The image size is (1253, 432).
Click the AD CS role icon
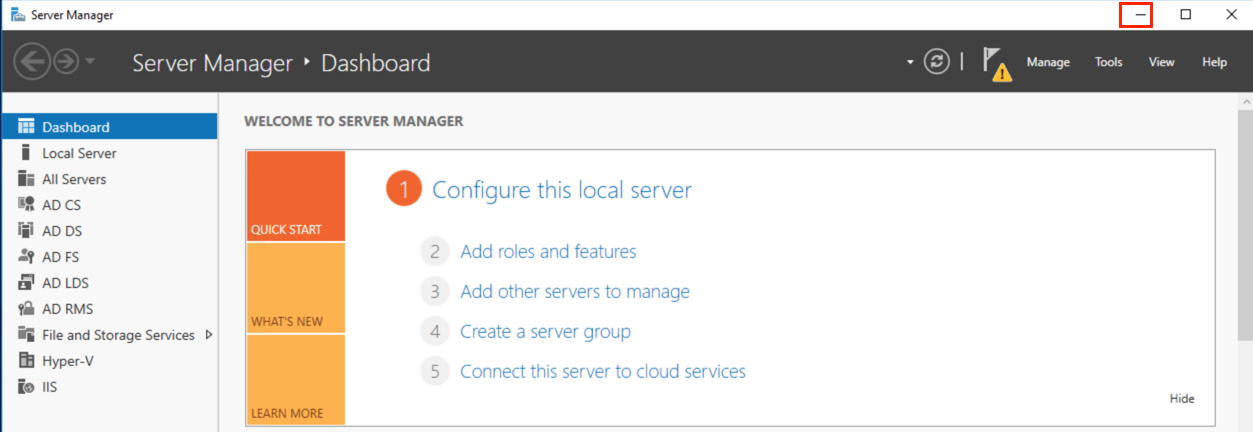click(27, 205)
